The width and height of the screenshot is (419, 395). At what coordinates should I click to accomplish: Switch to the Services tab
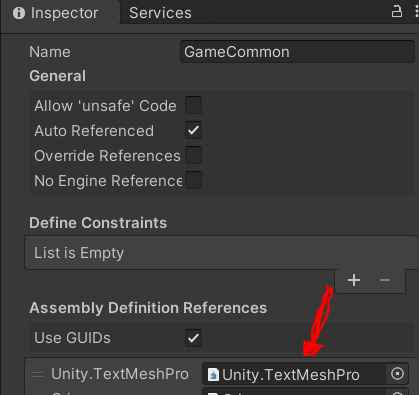(x=160, y=13)
